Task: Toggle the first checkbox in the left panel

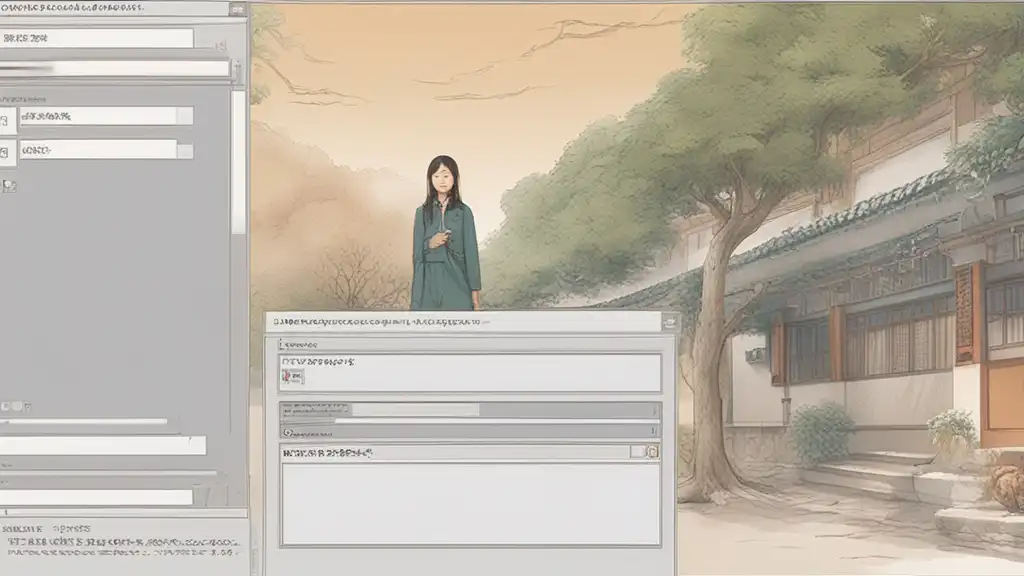Action: point(7,119)
